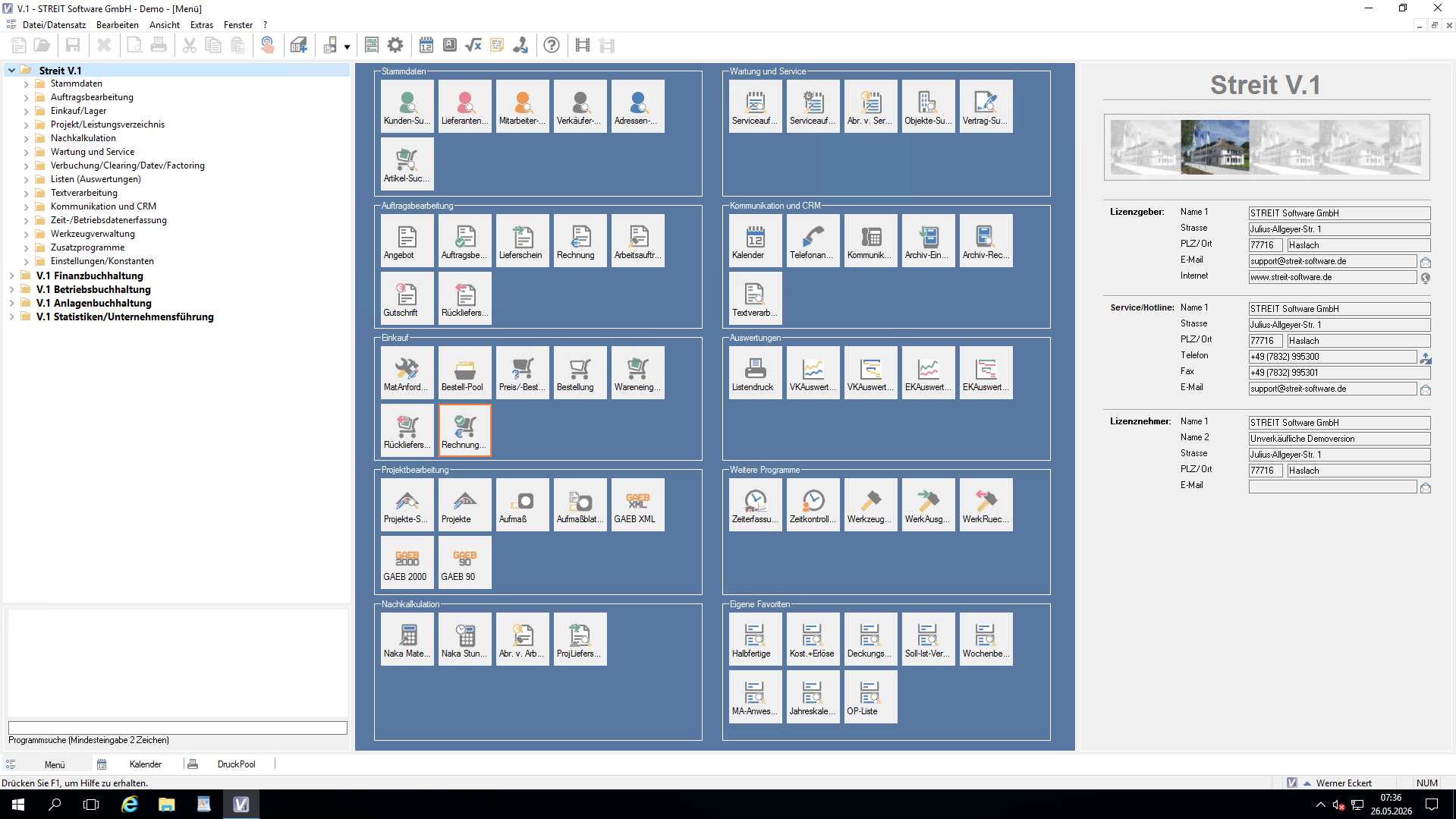Open the Listendruck tile
Screen dimensions: 1456x819
756,373
